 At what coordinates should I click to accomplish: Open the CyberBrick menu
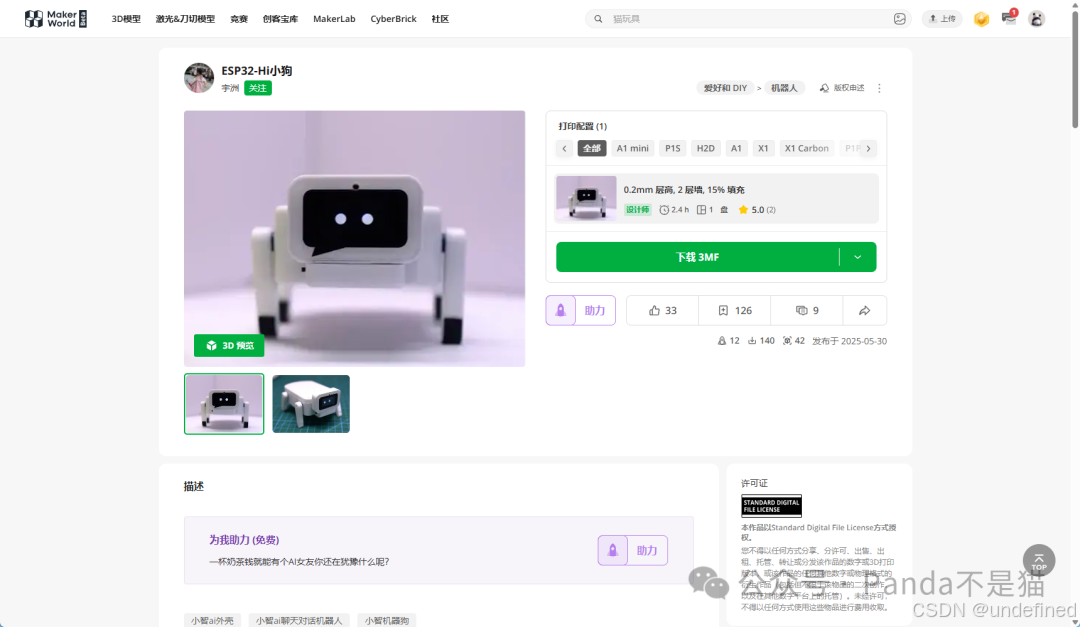(x=393, y=19)
